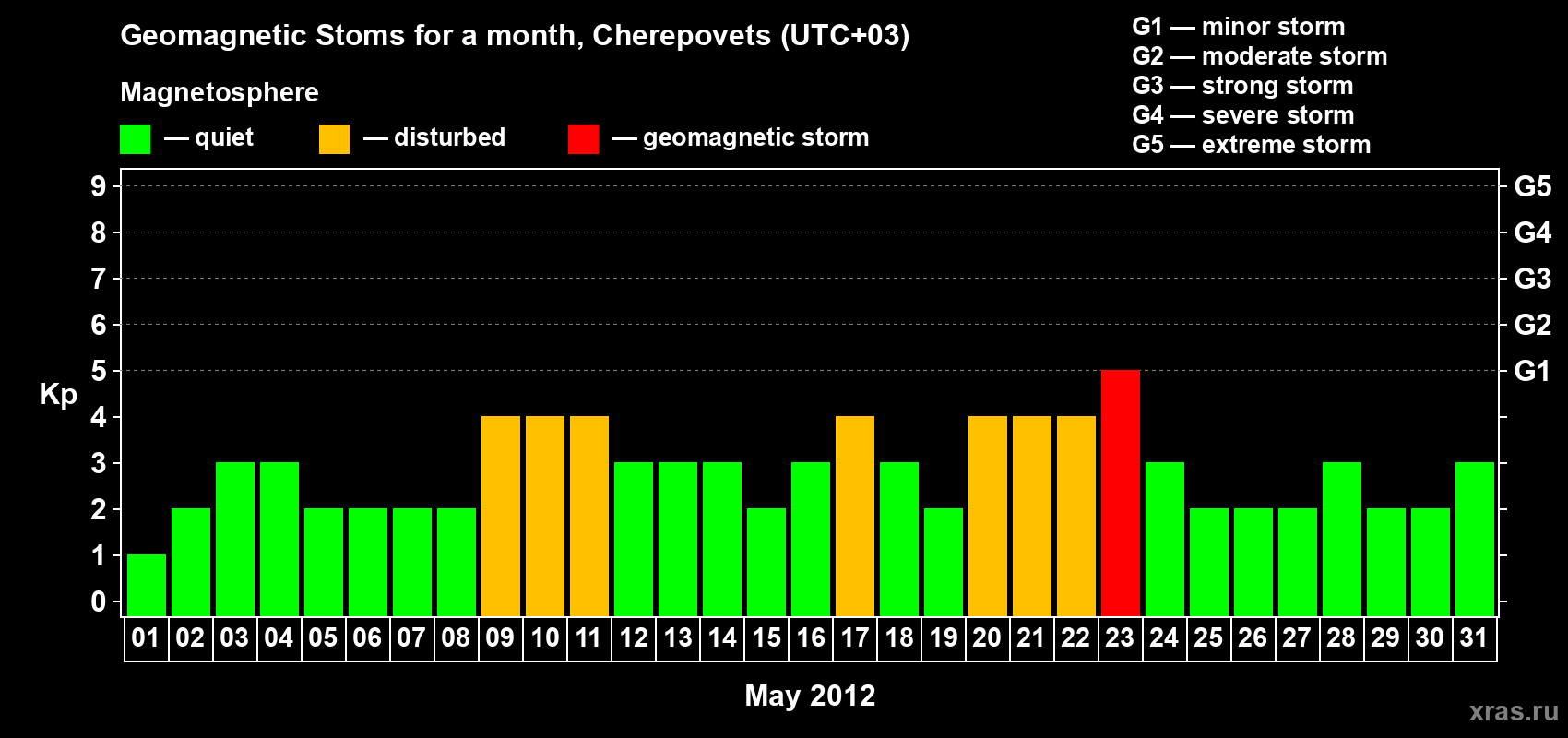This screenshot has height=738, width=1568.
Task: Click the G3 label on right axis
Action: [x=1532, y=279]
